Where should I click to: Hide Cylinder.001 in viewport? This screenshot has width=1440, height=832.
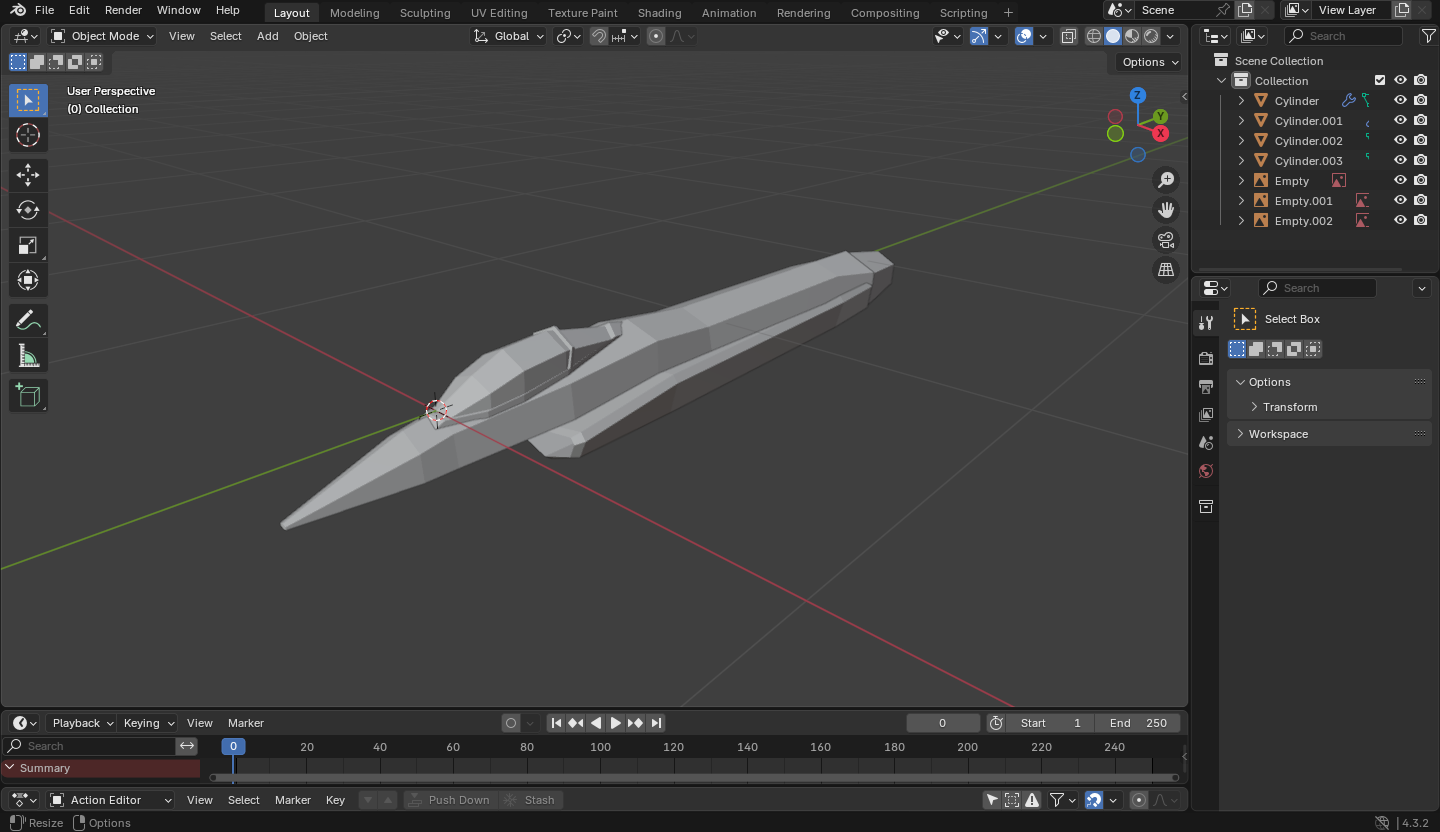[x=1400, y=120]
